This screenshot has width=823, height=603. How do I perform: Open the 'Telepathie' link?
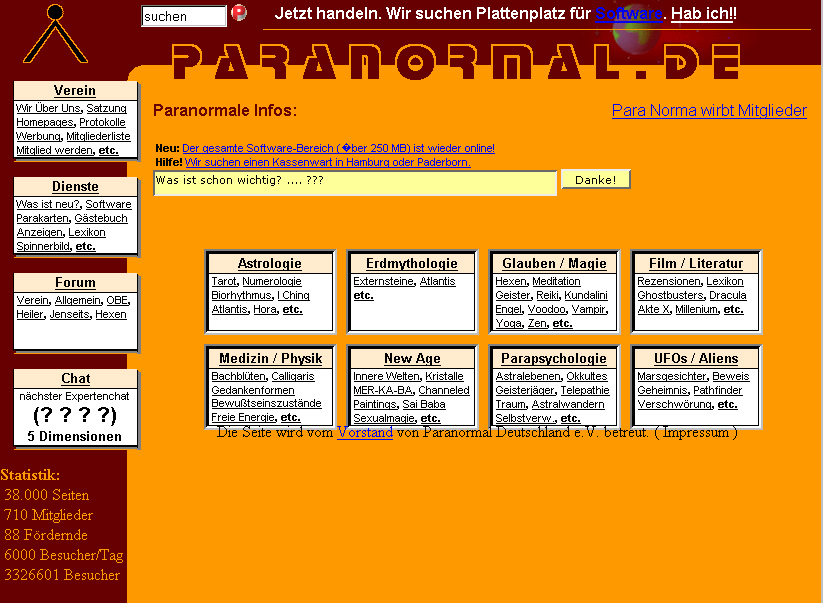pyautogui.click(x=585, y=390)
